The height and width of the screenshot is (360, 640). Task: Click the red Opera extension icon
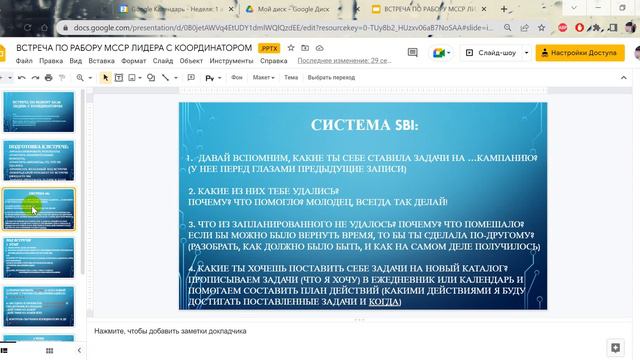tap(579, 28)
